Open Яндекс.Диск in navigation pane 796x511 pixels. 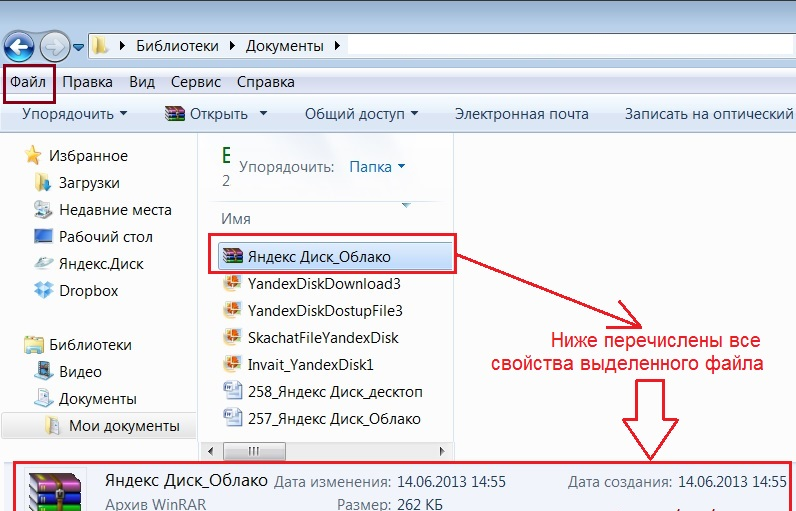tap(101, 263)
